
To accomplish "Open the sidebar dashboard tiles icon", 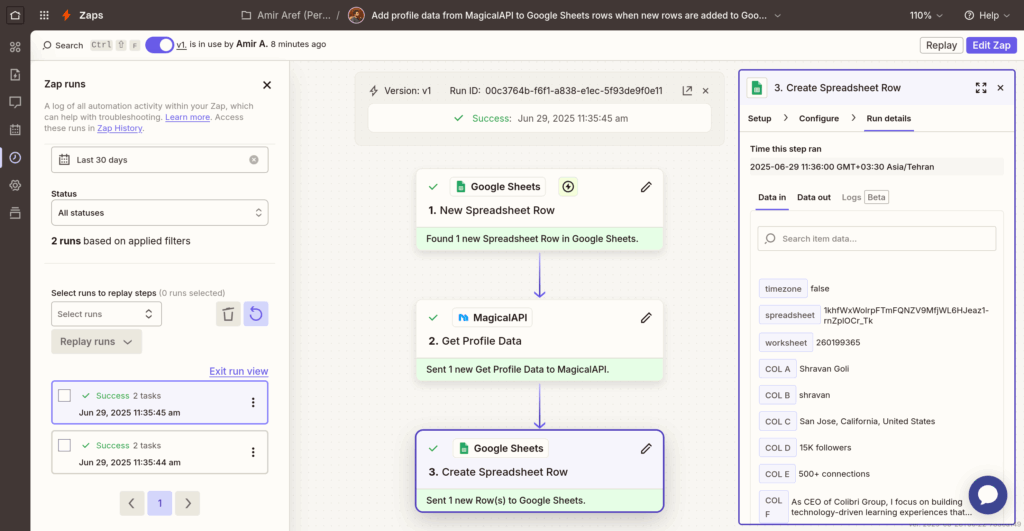I will [x=15, y=47].
